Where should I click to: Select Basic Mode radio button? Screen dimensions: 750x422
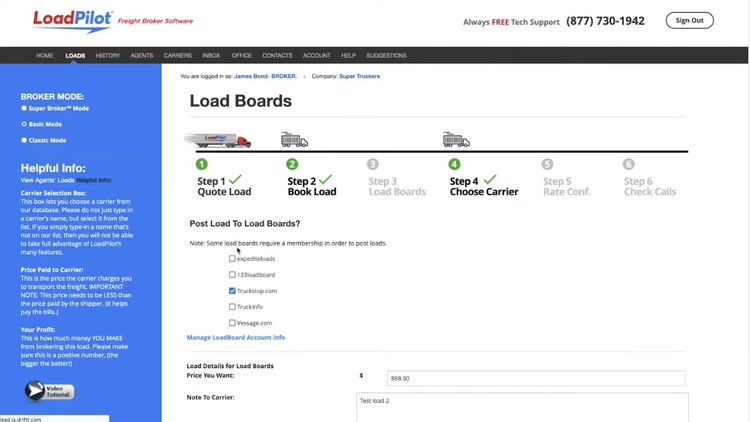tap(24, 124)
